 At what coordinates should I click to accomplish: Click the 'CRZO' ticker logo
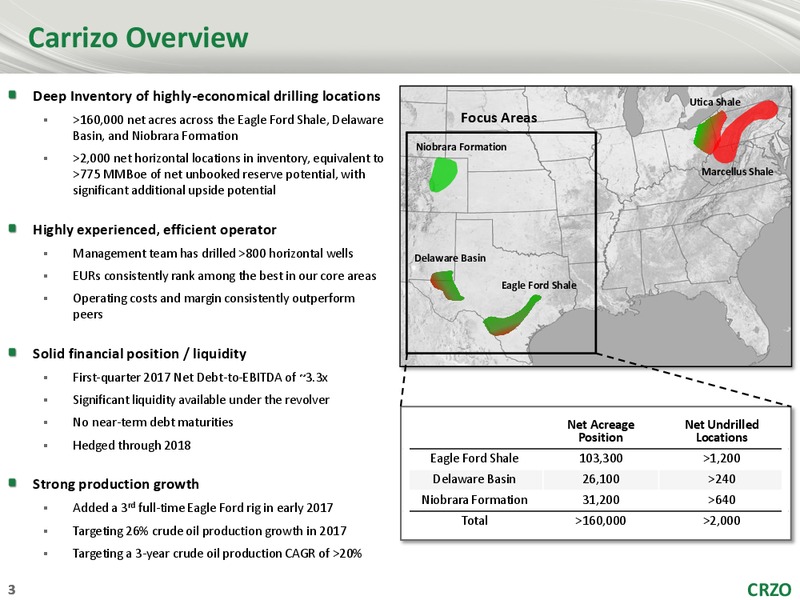(x=769, y=590)
